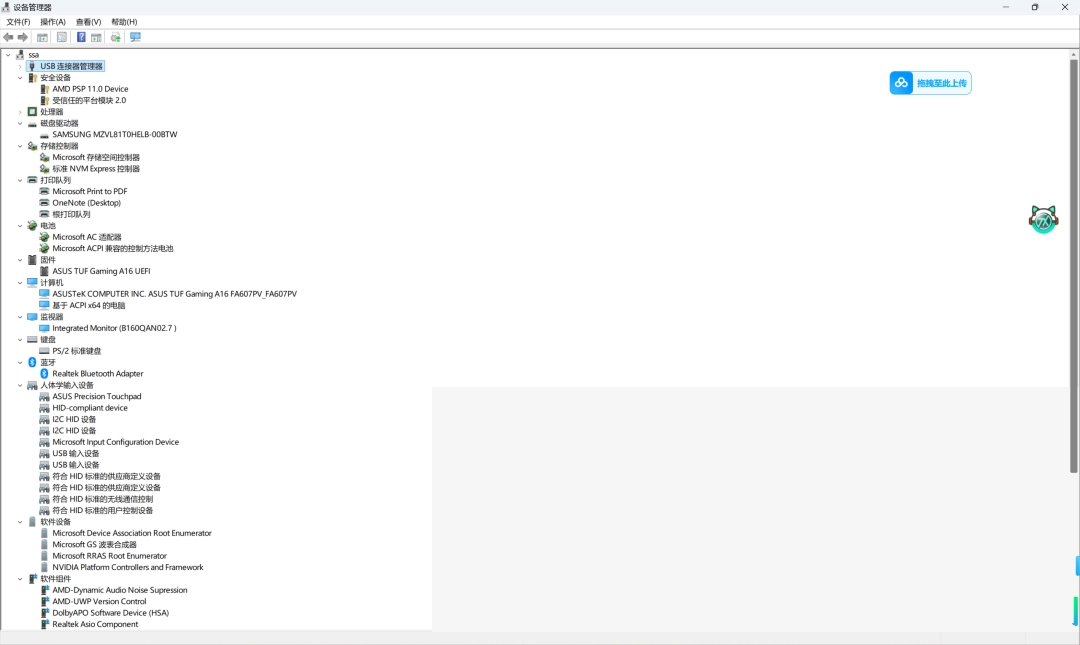Click the monitor icon beside 监视器
The width and height of the screenshot is (1080, 645).
pyautogui.click(x=32, y=317)
